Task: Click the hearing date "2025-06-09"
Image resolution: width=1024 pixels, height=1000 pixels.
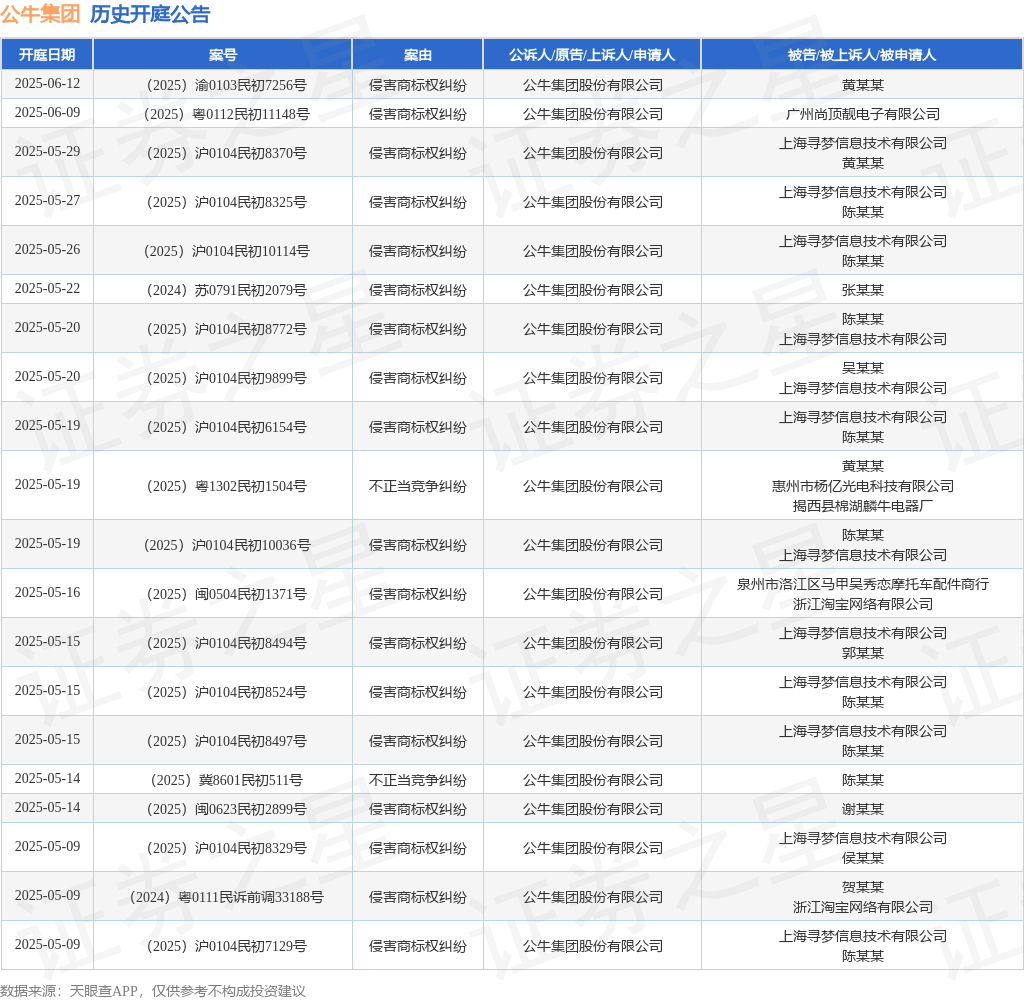Action: point(47,112)
